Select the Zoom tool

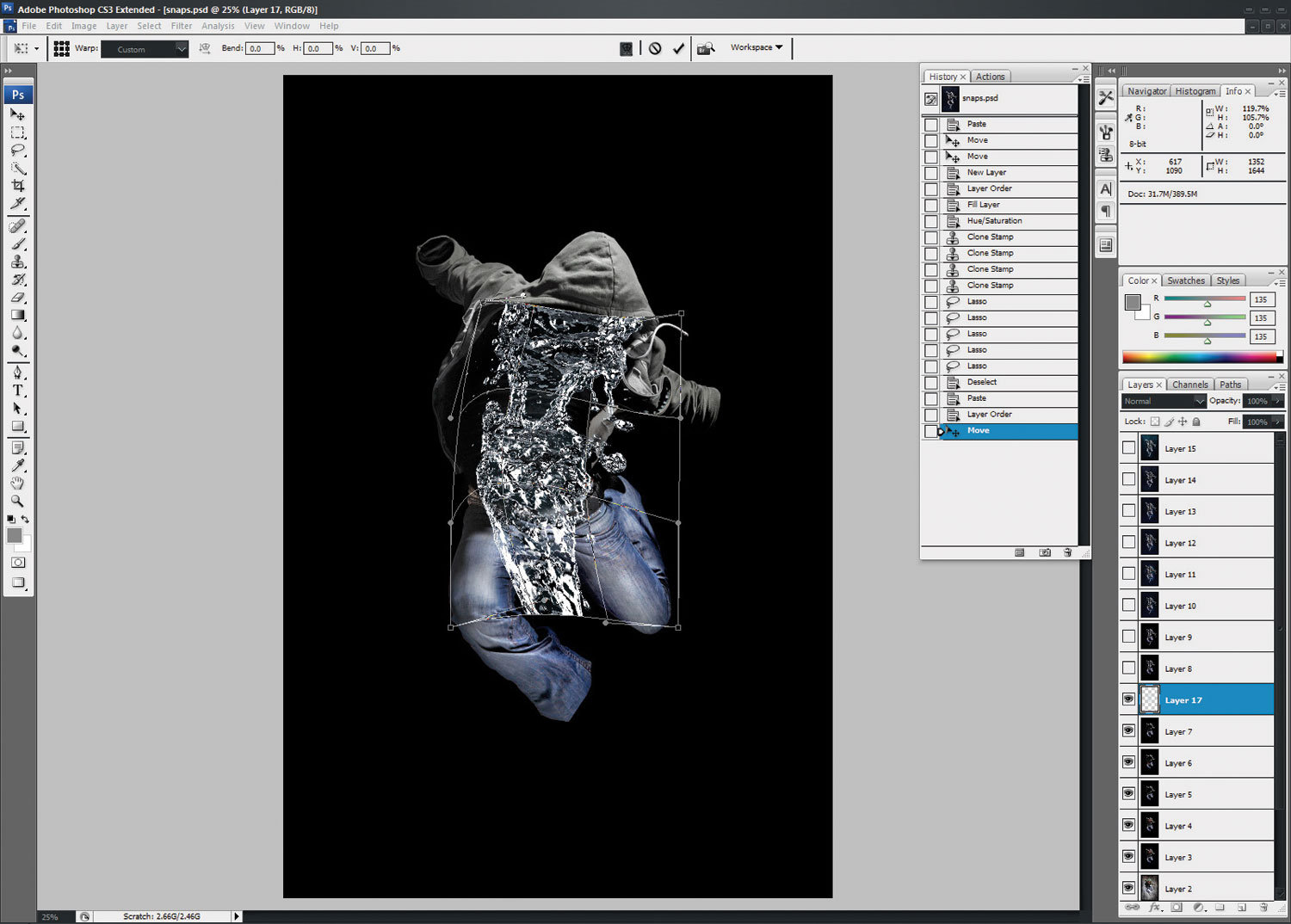17,501
